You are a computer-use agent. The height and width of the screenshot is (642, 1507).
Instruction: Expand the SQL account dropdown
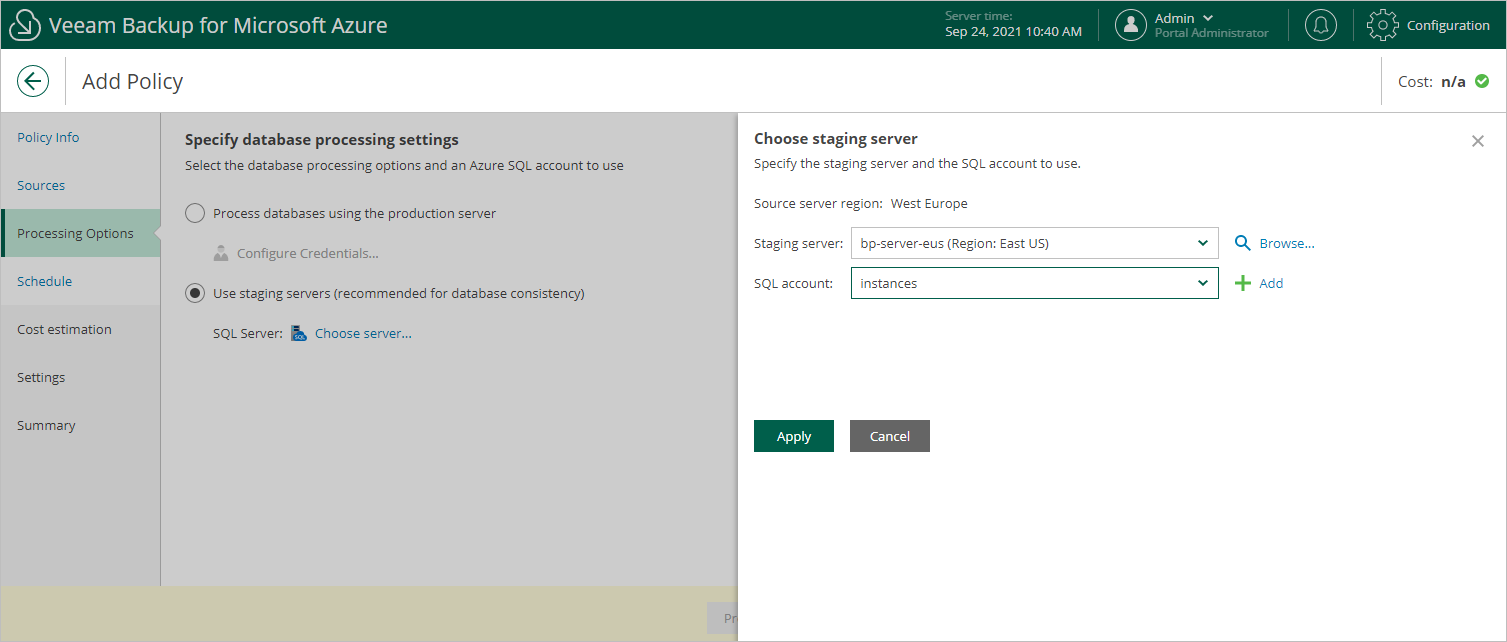coord(1202,283)
